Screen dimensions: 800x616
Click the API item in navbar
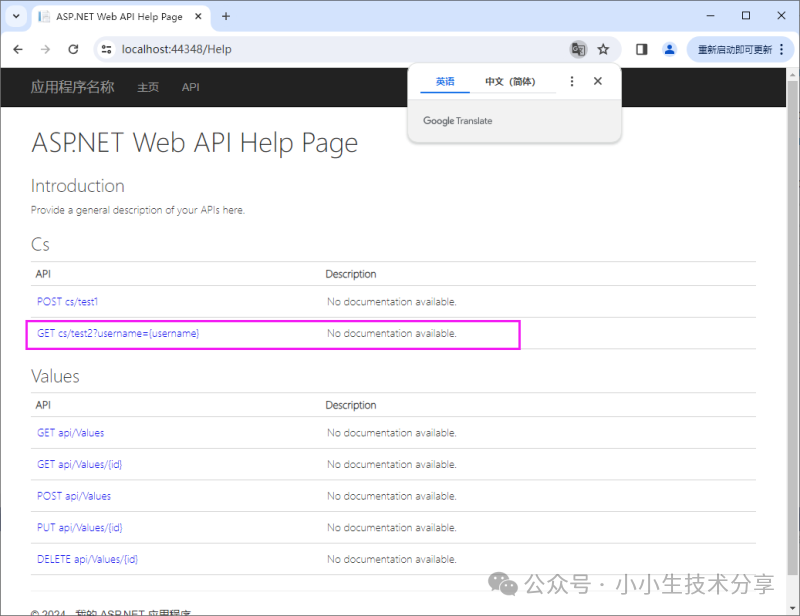190,87
